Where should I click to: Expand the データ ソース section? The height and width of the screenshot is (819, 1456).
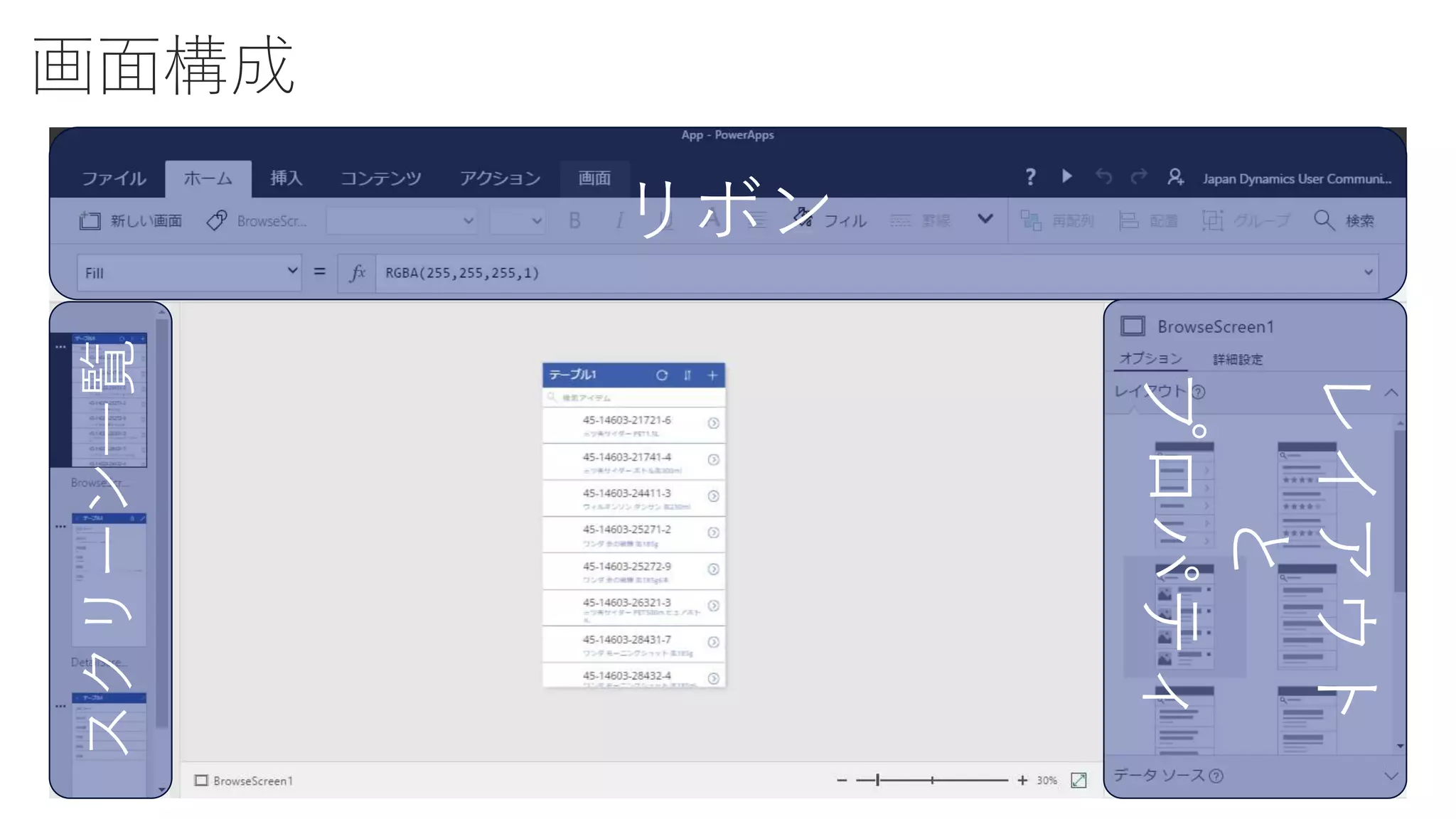coord(1391,776)
